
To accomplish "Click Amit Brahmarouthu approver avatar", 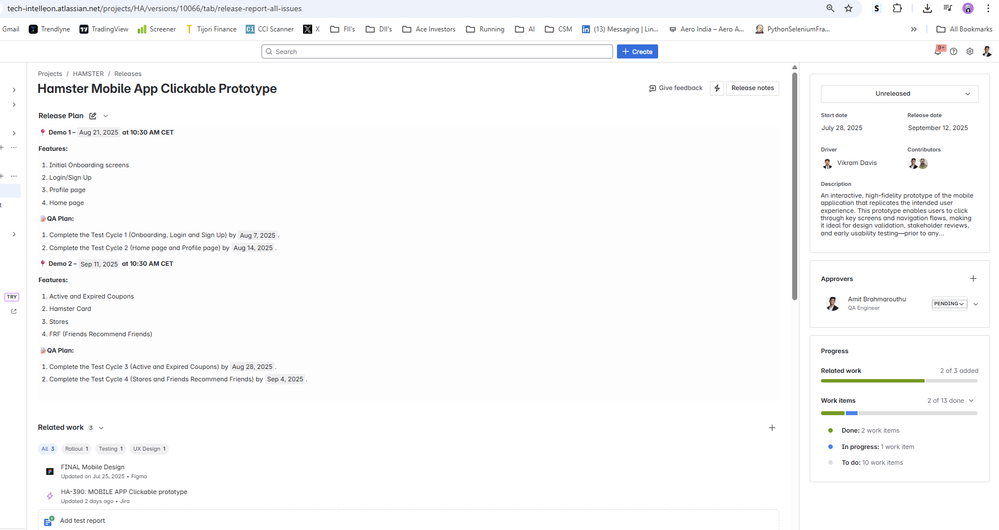I will click(832, 303).
